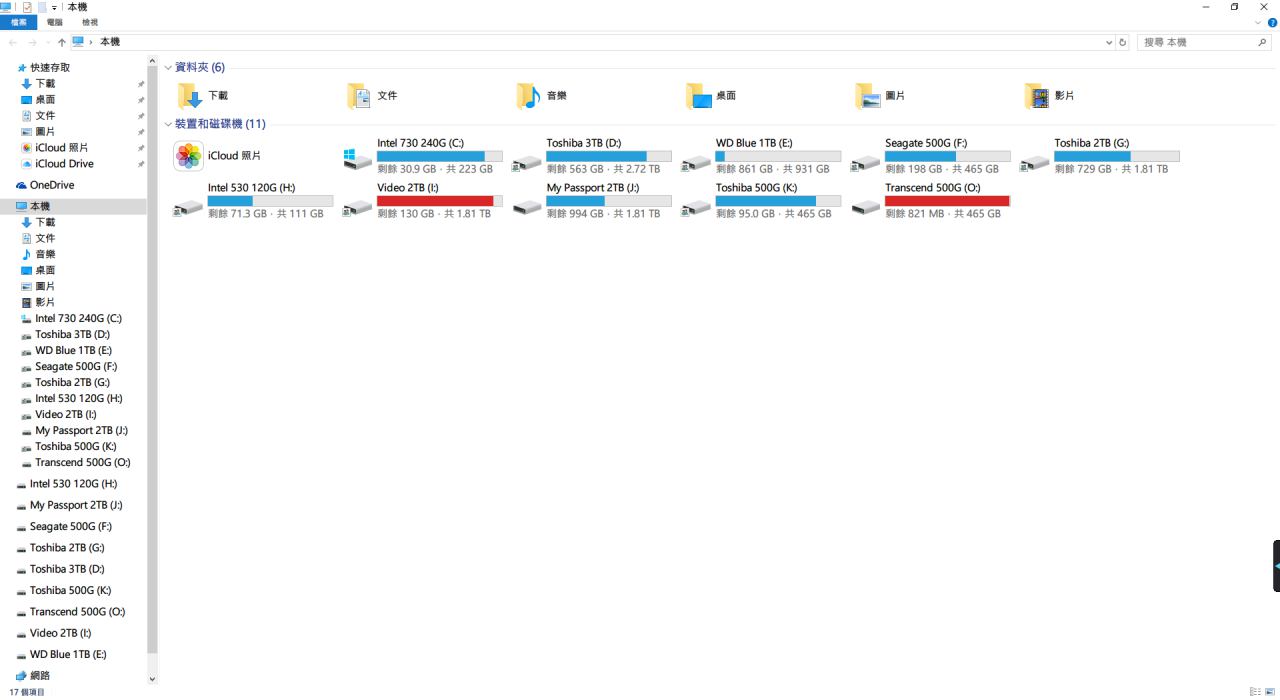1280x700 pixels.
Task: Expand the ribbon with the chevron near Help
Action: 1259,22
